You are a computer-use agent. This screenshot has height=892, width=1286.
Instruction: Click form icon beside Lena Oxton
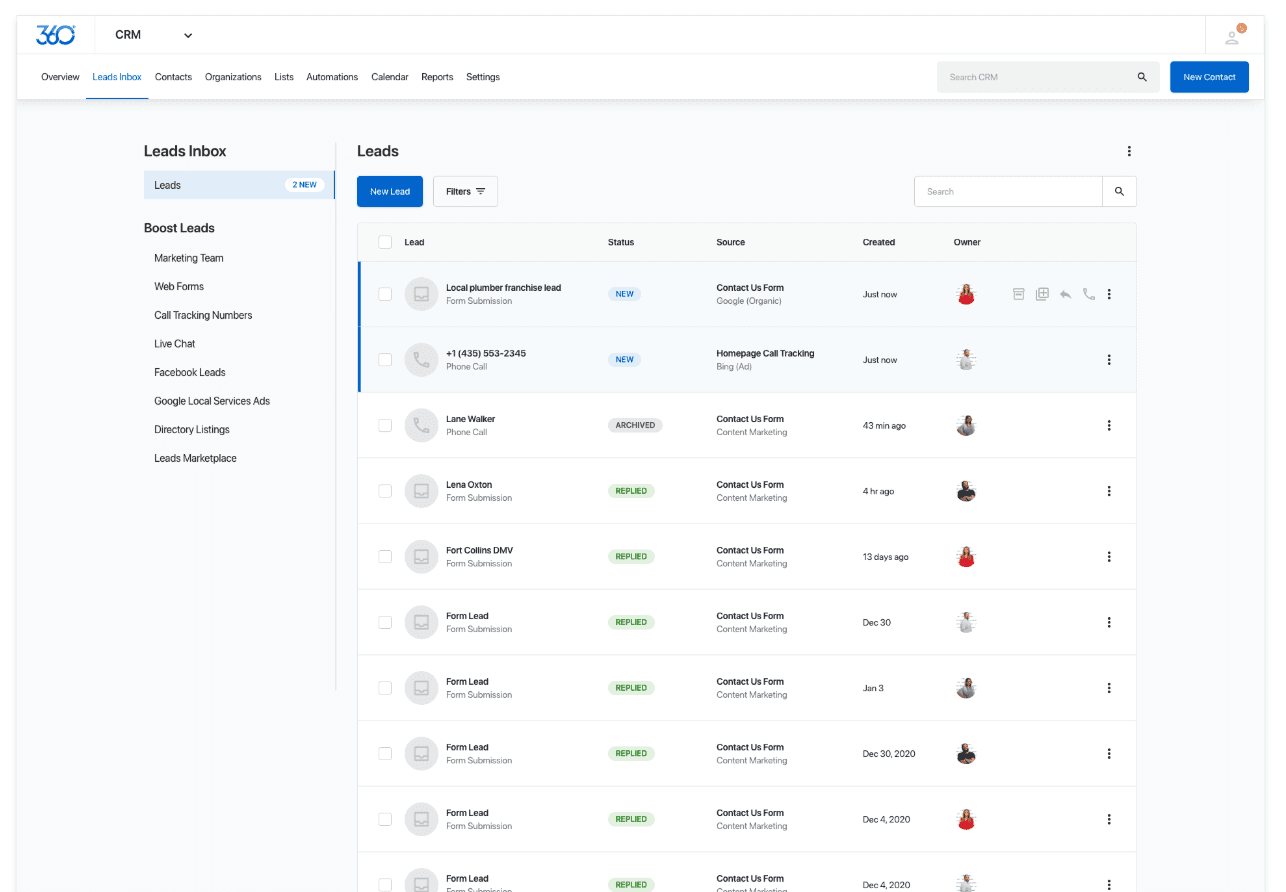[421, 491]
